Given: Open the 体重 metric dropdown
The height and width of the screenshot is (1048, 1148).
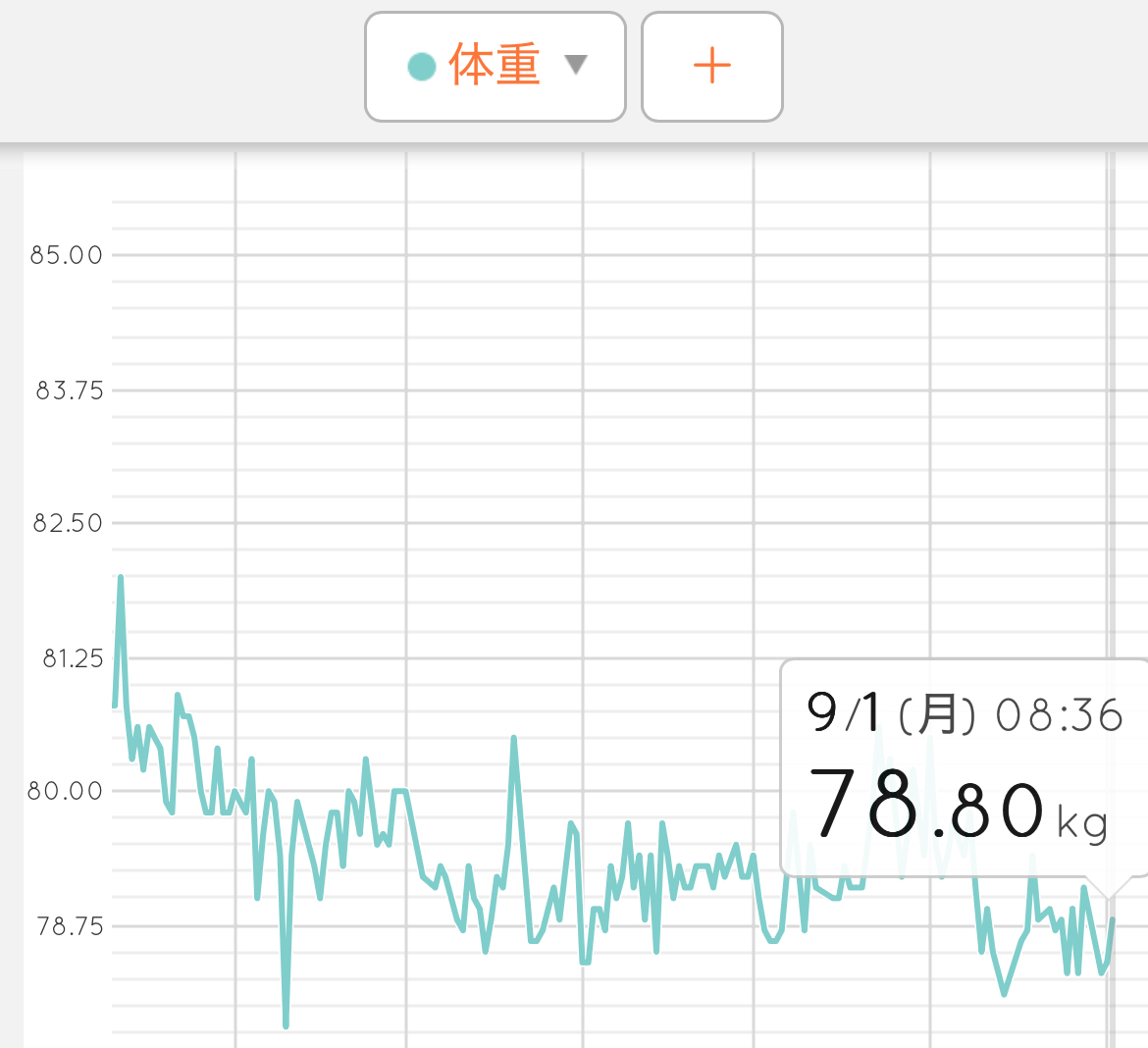Looking at the screenshot, I should click(x=496, y=67).
